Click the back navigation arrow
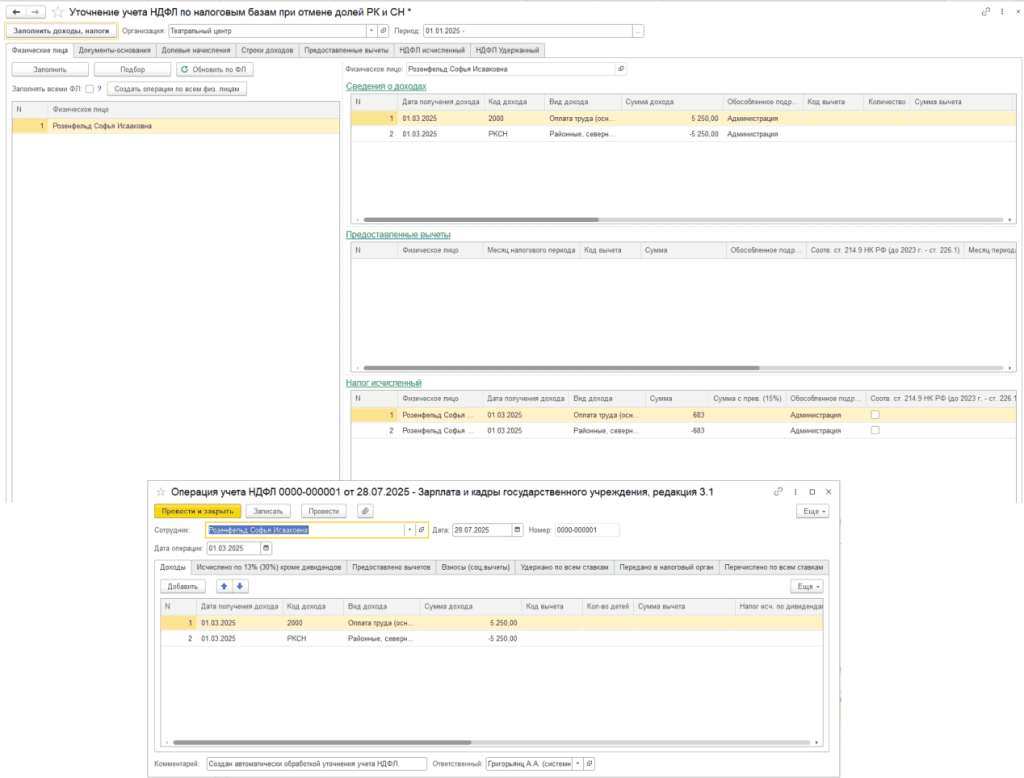This screenshot has width=1024, height=778. (15, 12)
